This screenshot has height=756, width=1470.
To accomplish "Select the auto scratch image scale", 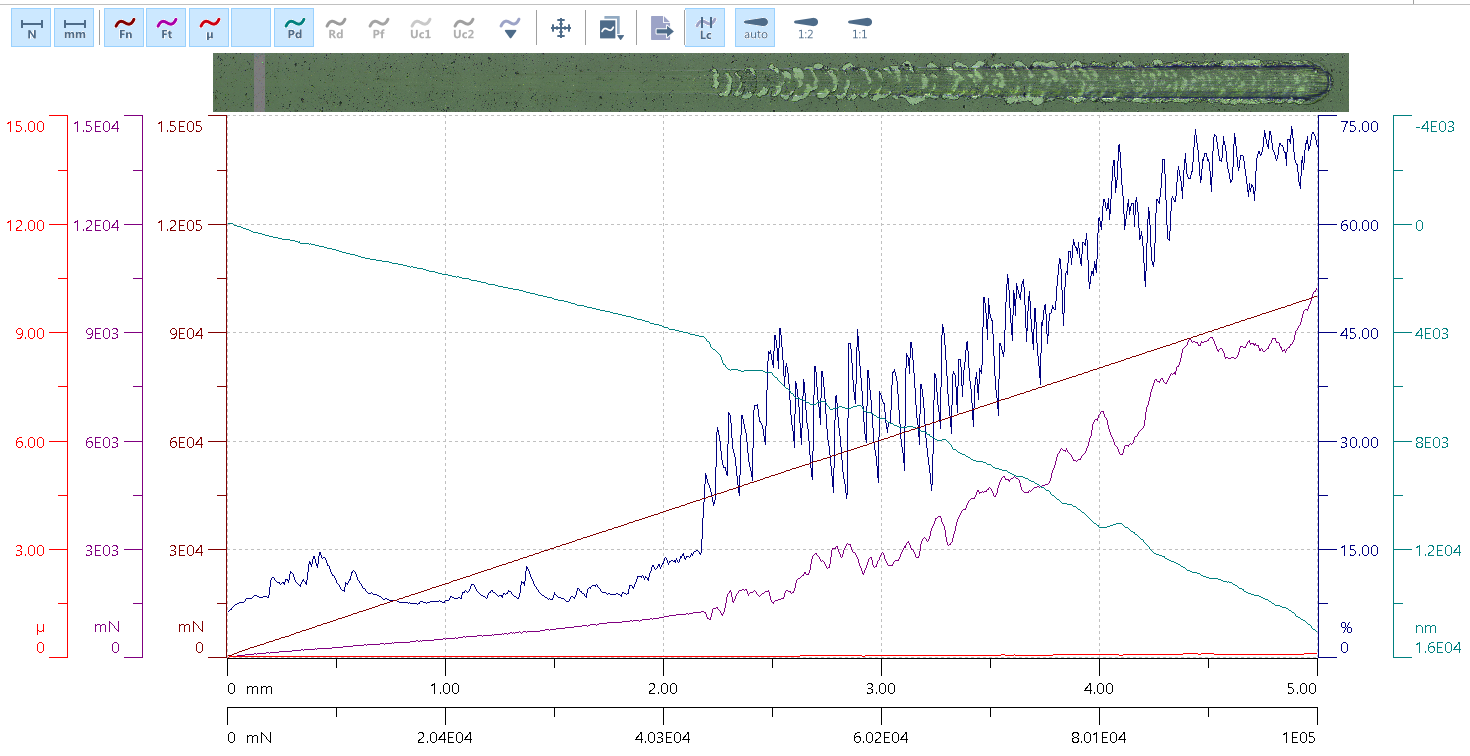I will pyautogui.click(x=755, y=27).
